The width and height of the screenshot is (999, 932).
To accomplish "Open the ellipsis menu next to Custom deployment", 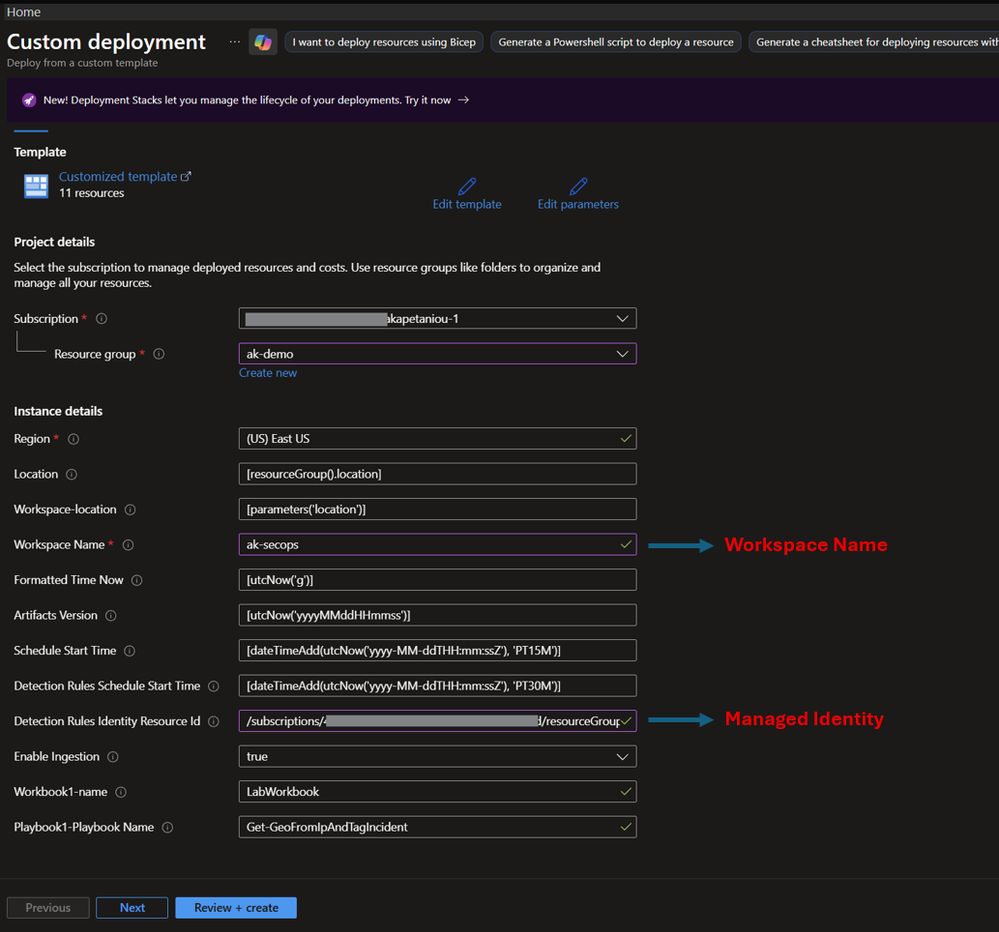I will [x=235, y=42].
